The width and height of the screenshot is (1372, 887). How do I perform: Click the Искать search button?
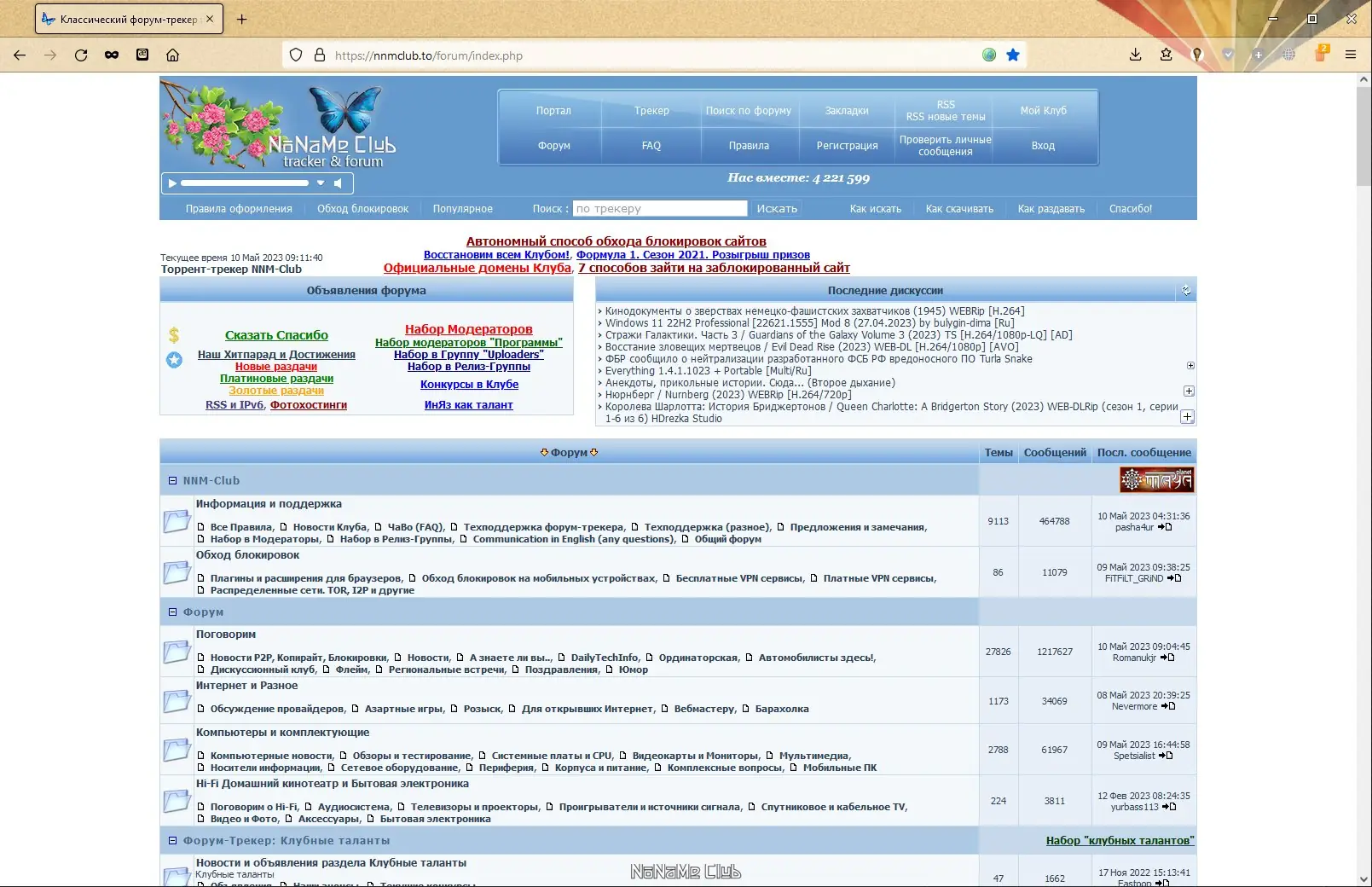(x=777, y=209)
